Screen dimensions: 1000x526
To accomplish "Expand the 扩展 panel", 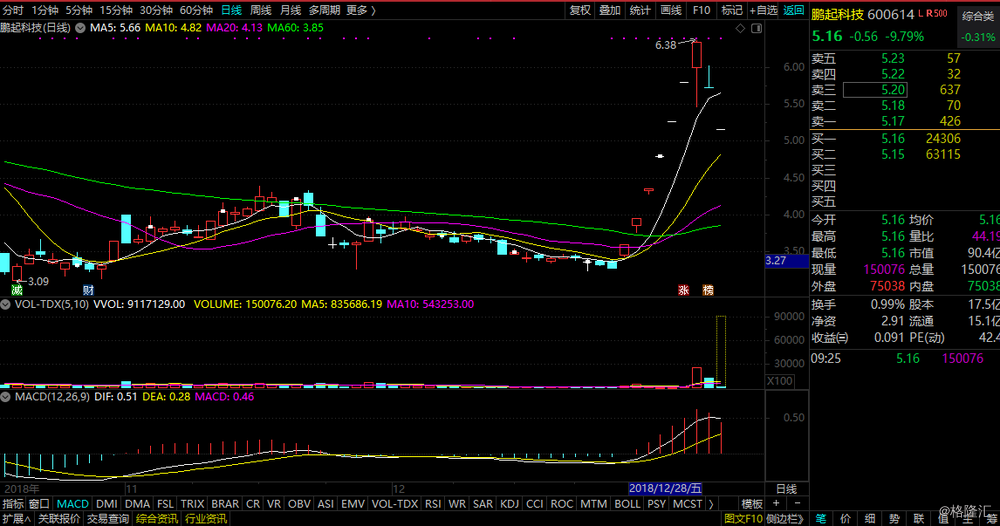I will [x=17, y=519].
